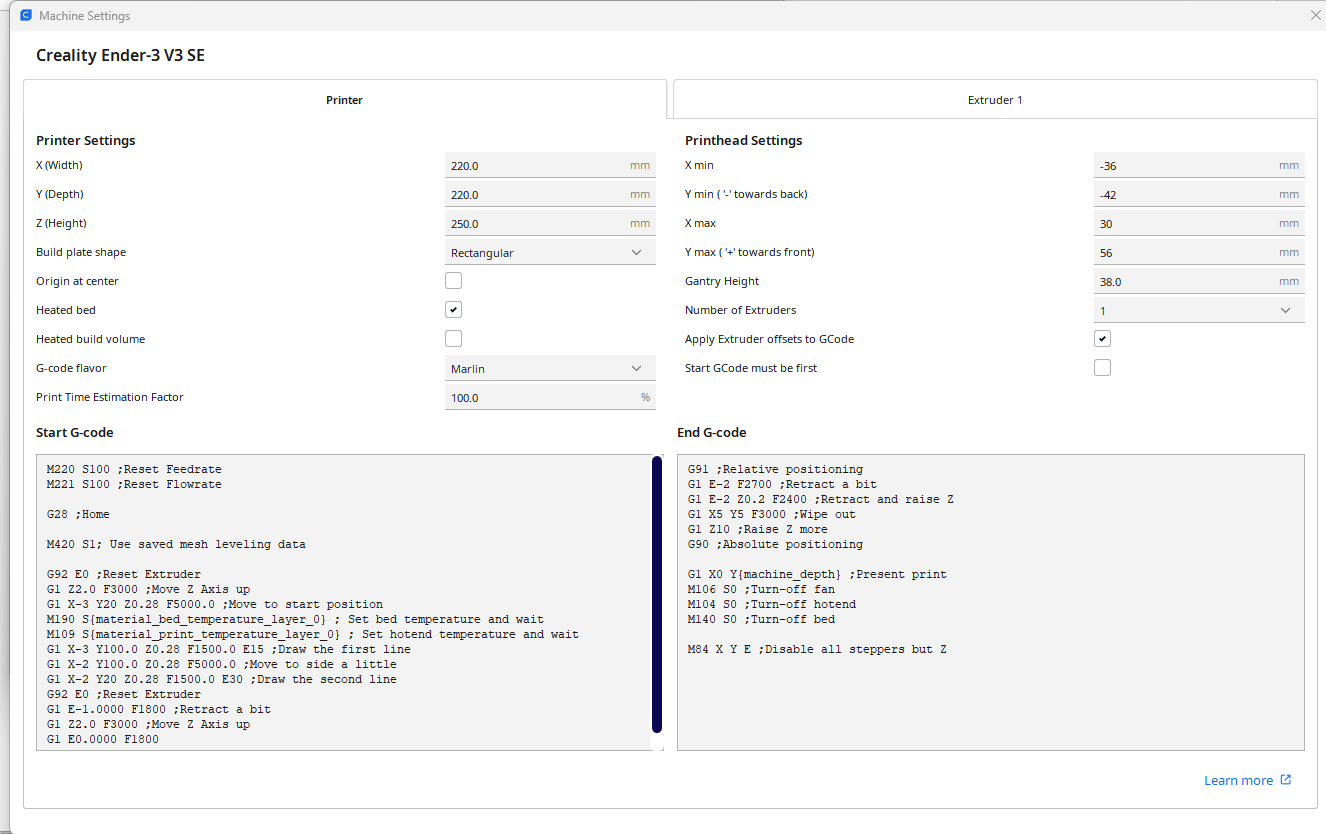The width and height of the screenshot is (1326, 834).
Task: Click the 'M140 S0 ;Turn-off bed' line
Action: pyautogui.click(x=761, y=619)
